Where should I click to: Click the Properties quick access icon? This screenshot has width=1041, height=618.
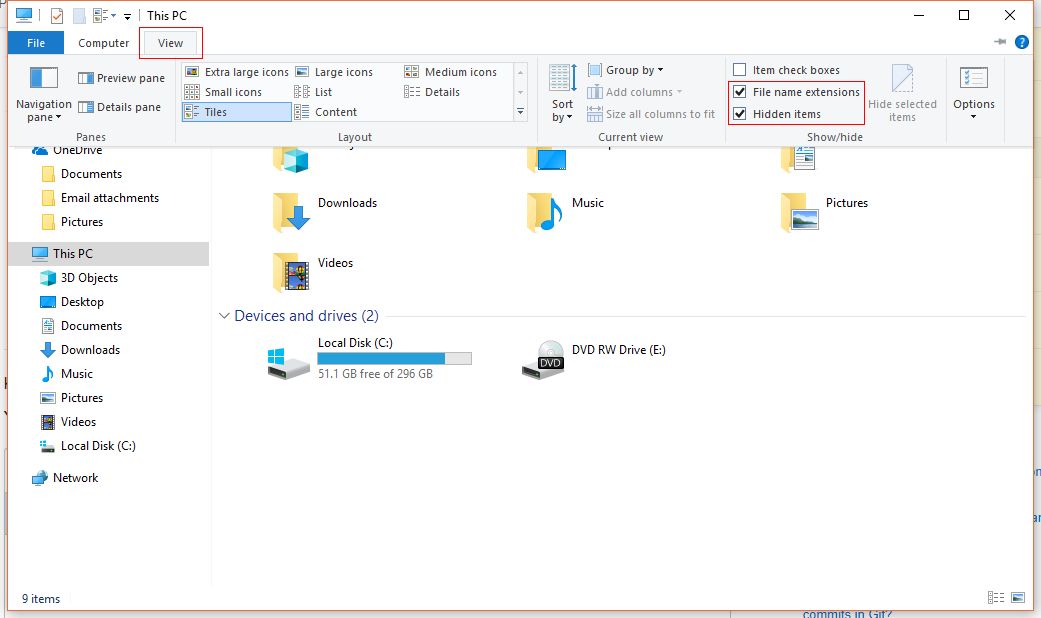[57, 15]
